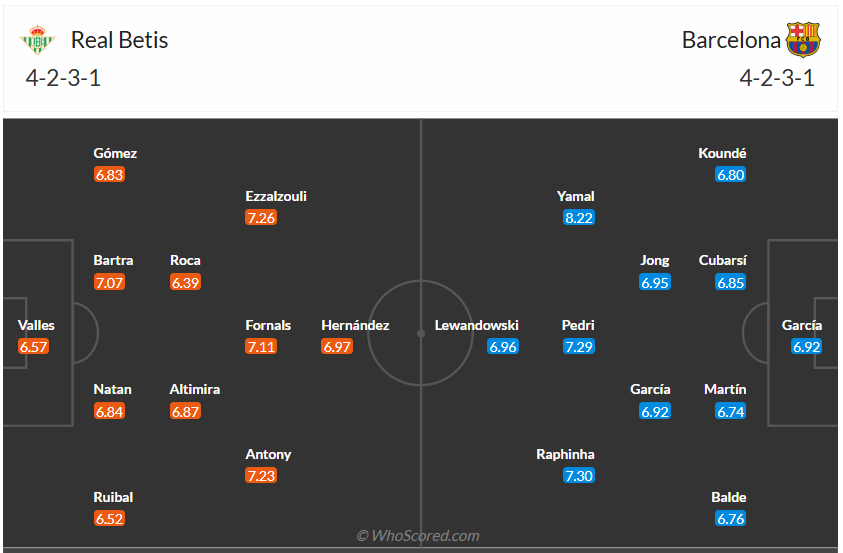This screenshot has width=843, height=553.
Task: Select player Lewandowski on the pitch
Action: point(477,325)
